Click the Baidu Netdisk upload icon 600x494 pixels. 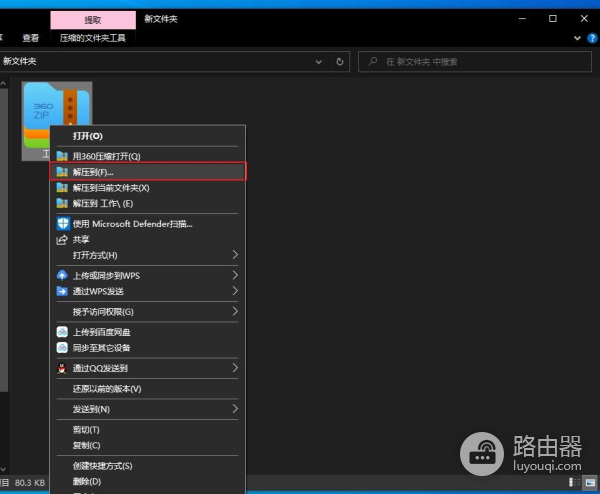[x=62, y=332]
